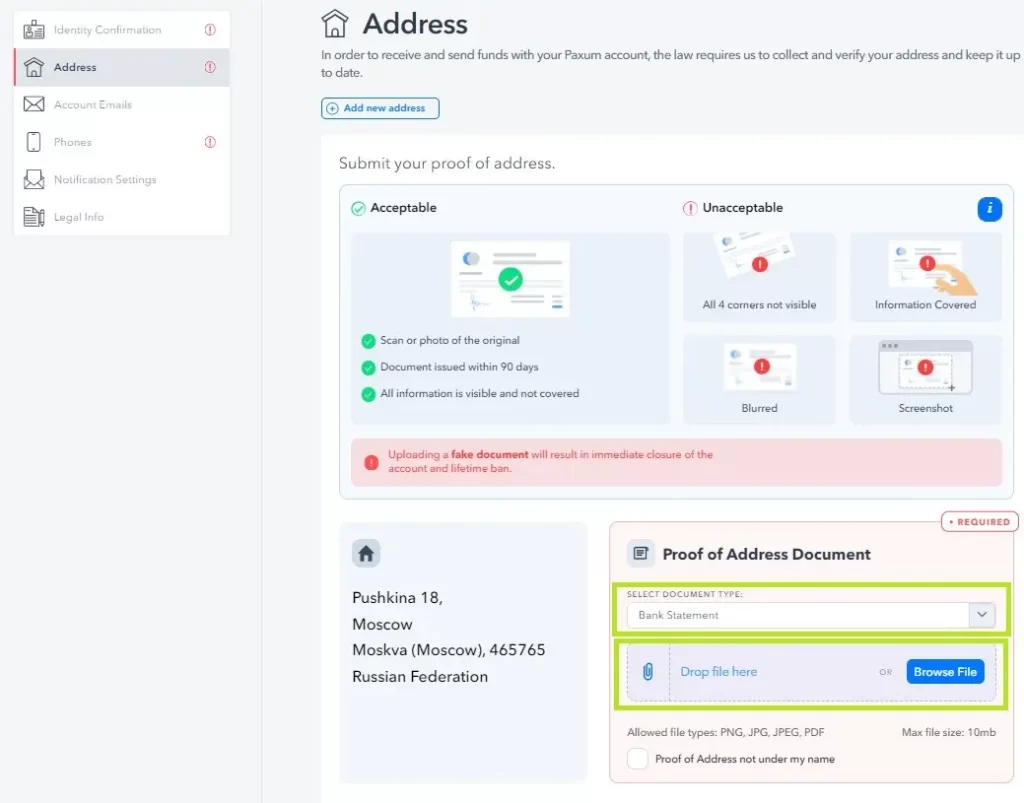The image size is (1024, 803).
Task: Open Notification Settings in sidebar
Action: click(x=121, y=180)
